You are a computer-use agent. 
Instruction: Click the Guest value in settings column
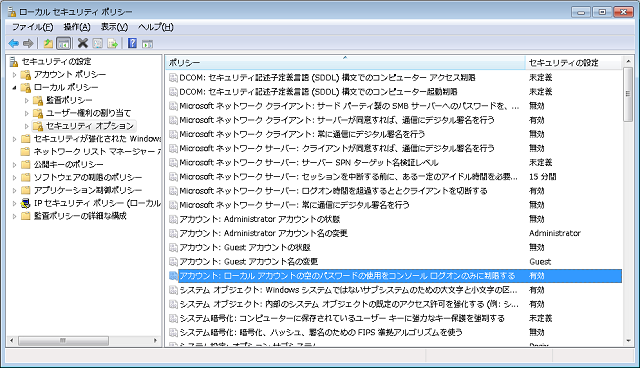(x=540, y=262)
